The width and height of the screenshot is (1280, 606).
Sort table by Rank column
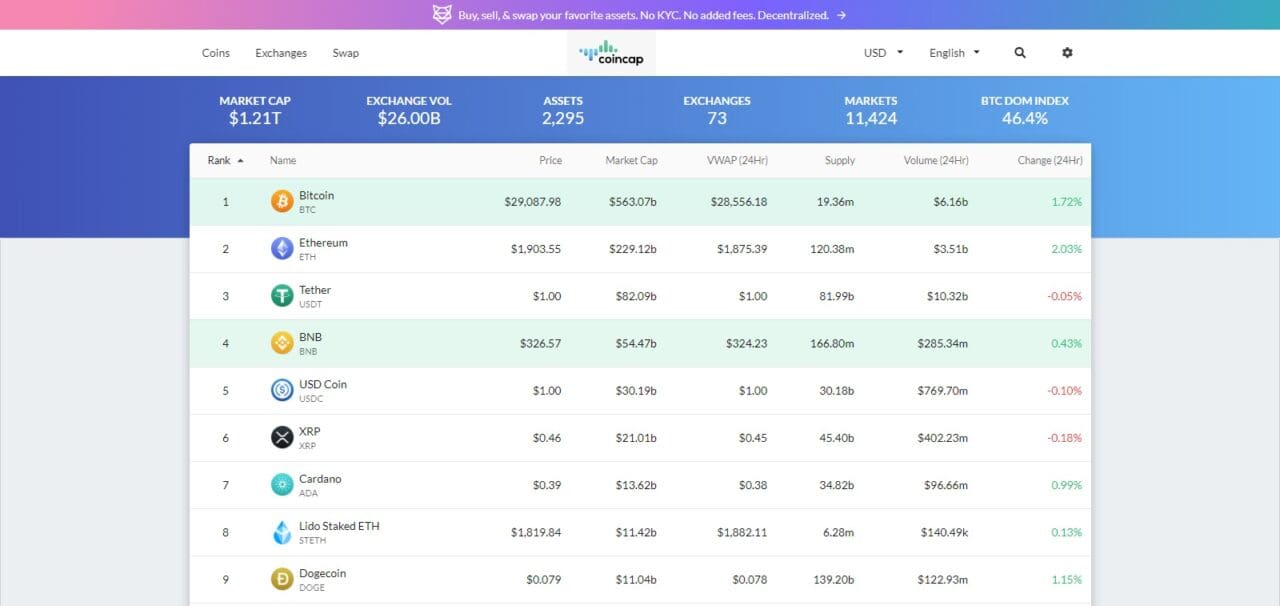(225, 160)
